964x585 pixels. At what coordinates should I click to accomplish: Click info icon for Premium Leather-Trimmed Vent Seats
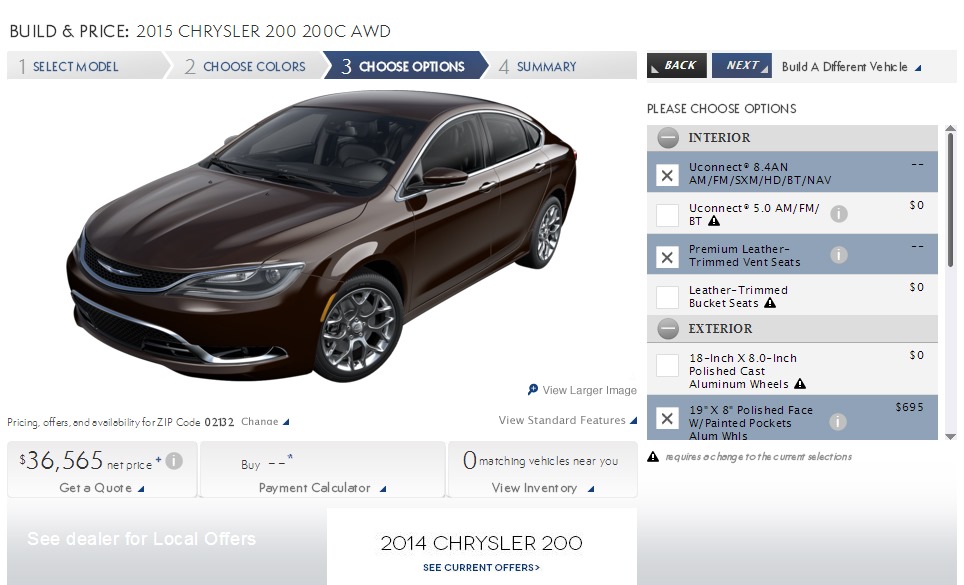[839, 255]
